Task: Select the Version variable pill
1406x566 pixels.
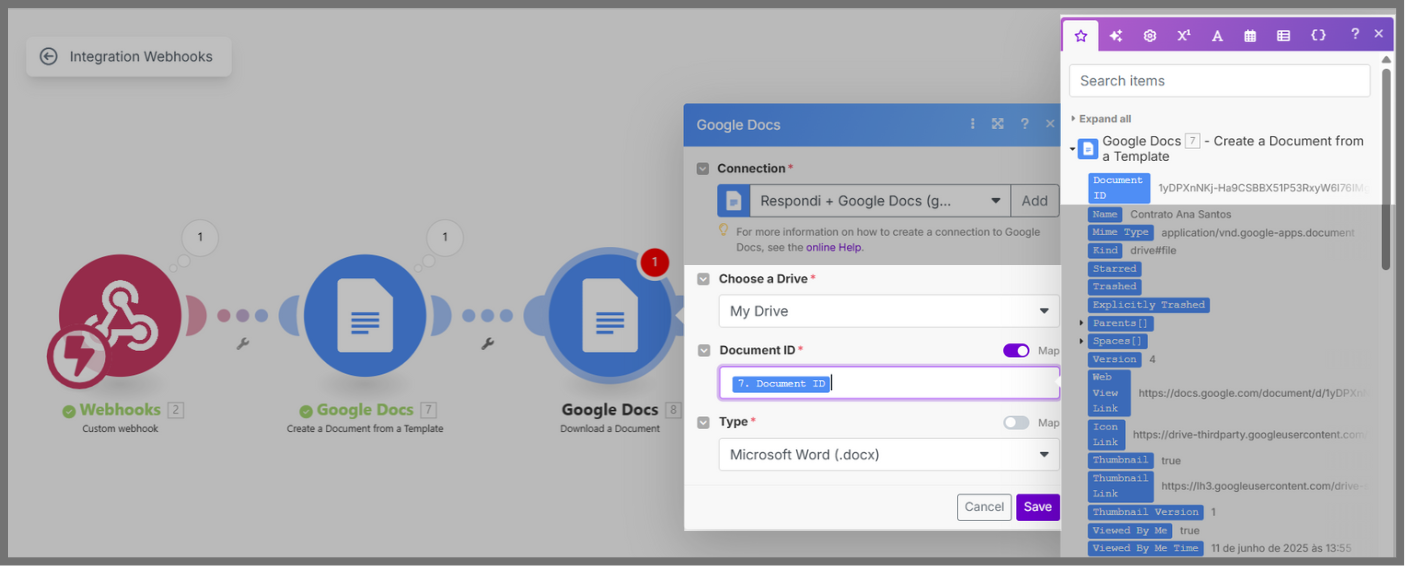Action: coord(1114,359)
